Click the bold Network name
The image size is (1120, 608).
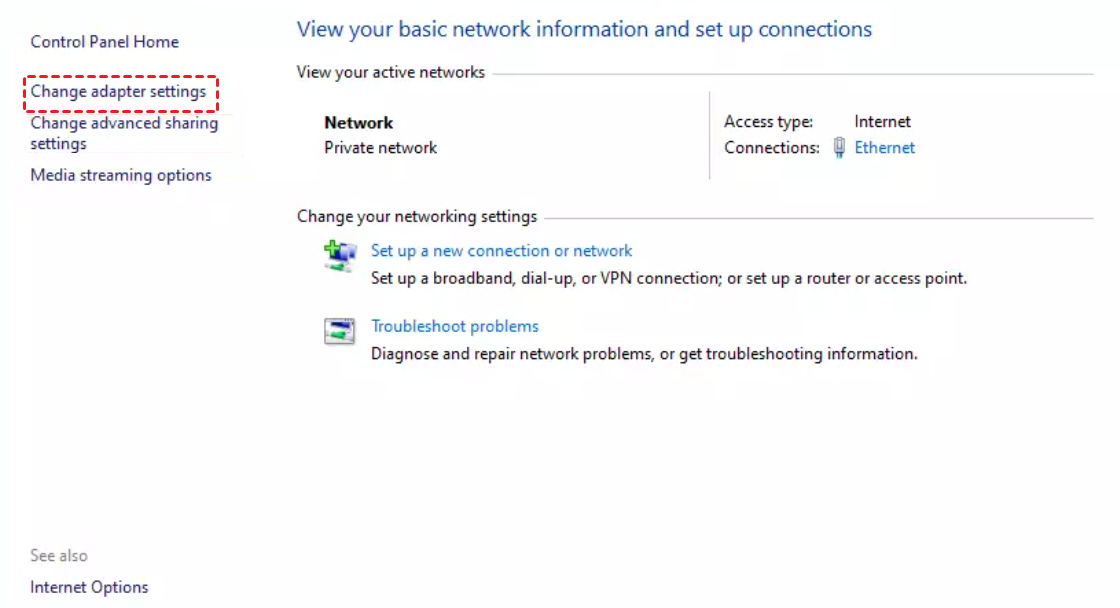(x=359, y=123)
